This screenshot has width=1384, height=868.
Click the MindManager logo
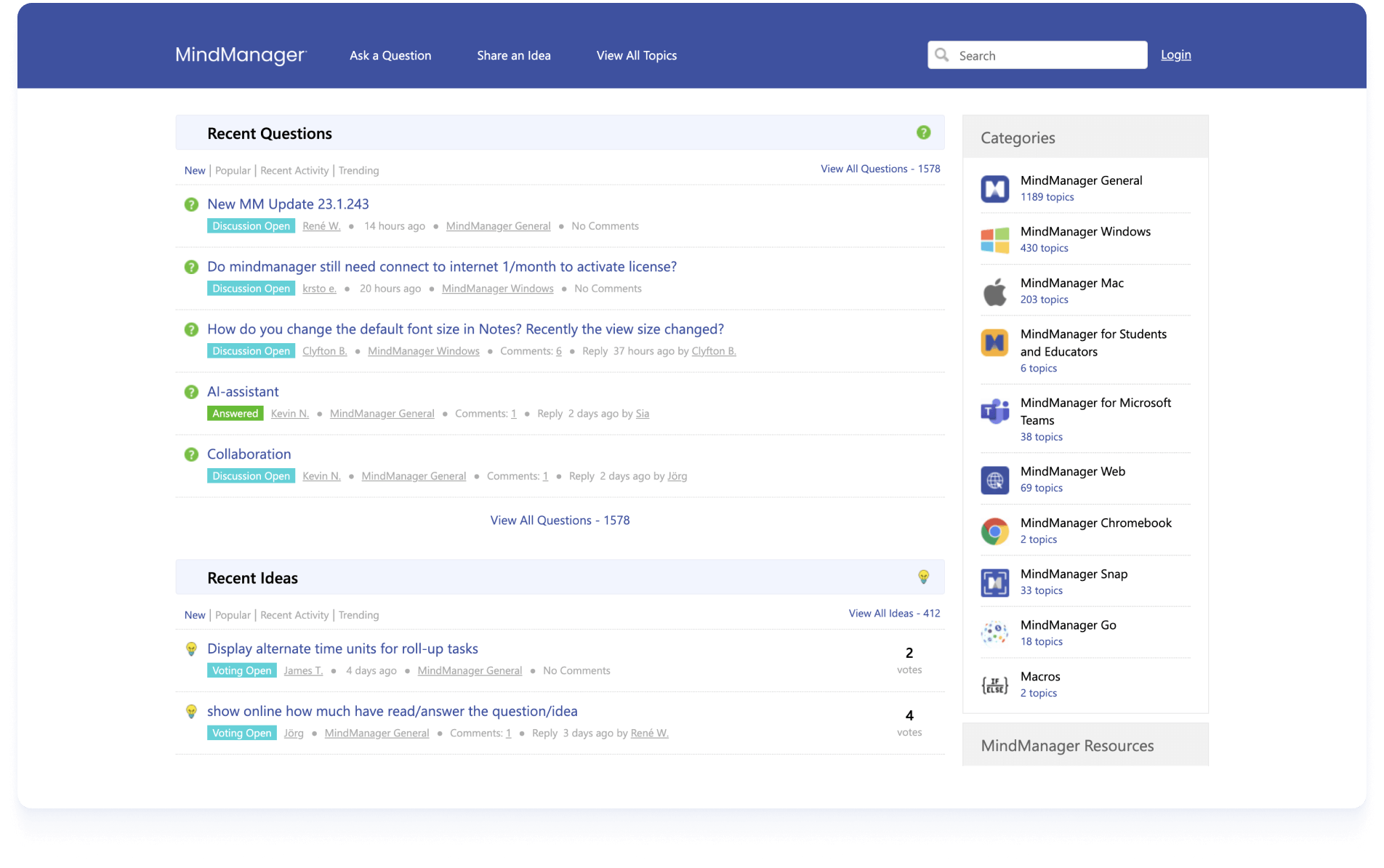coord(241,55)
